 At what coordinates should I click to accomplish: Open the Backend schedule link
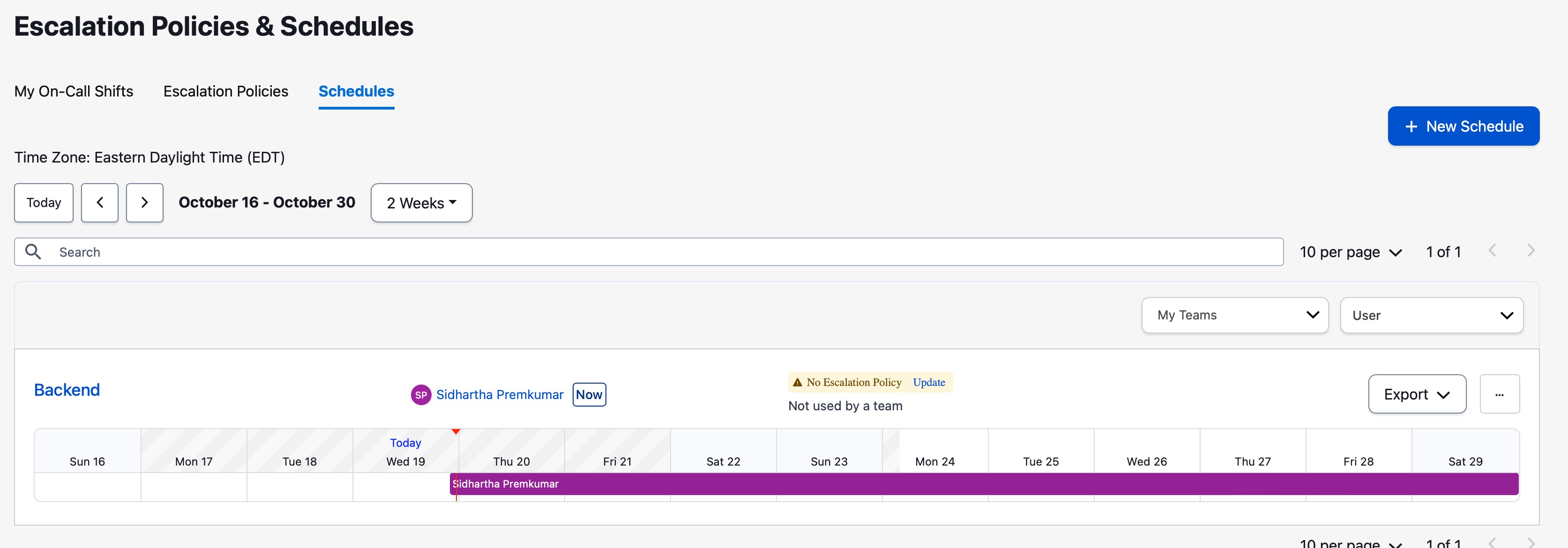click(67, 390)
